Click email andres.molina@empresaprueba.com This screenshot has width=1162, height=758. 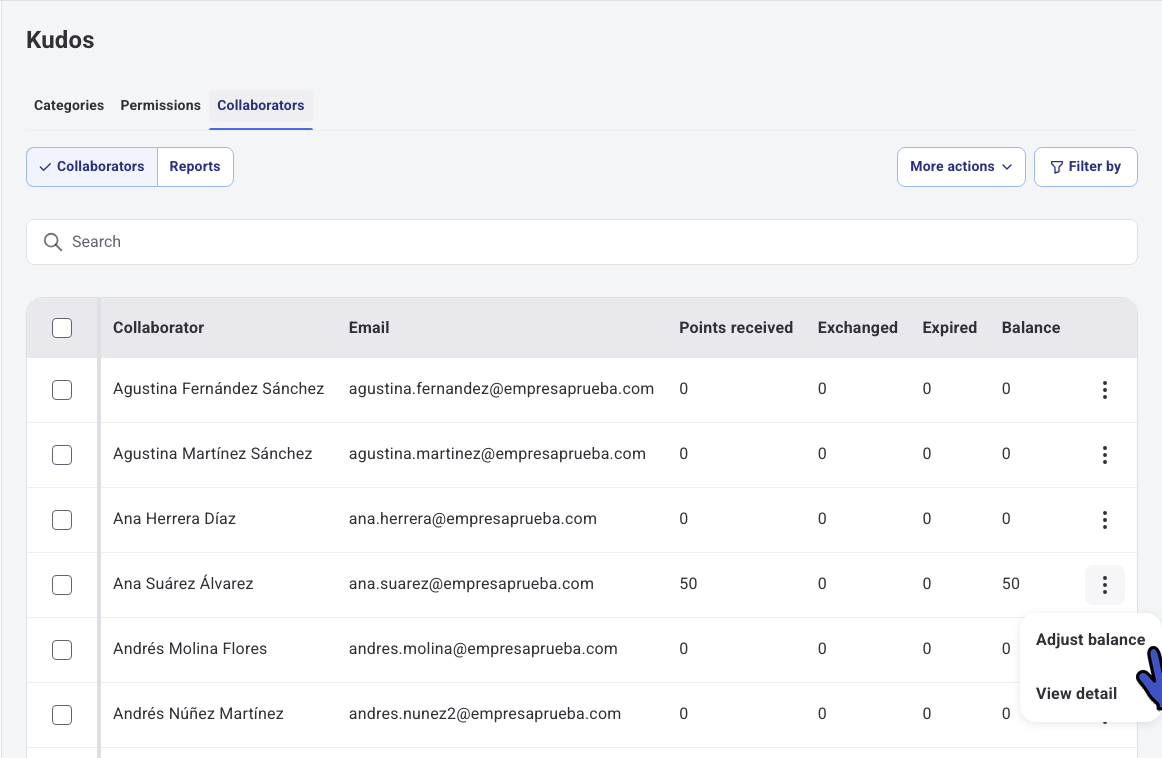pos(483,648)
